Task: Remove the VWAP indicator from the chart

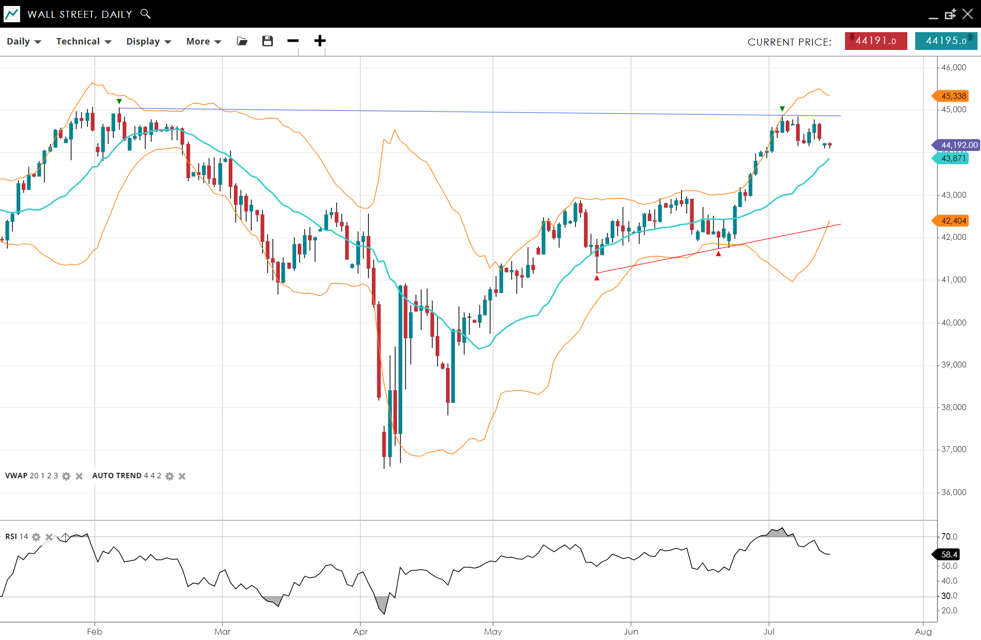Action: (80, 476)
